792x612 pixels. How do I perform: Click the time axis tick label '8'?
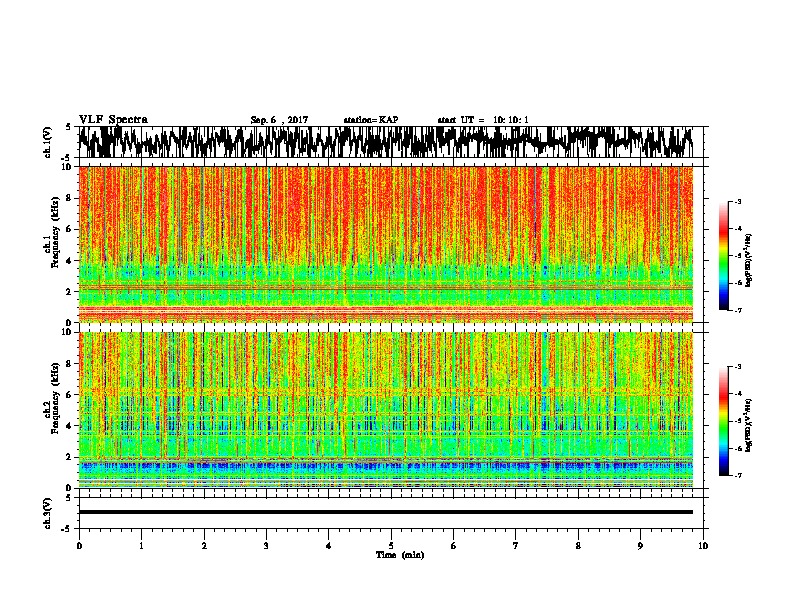pos(578,546)
